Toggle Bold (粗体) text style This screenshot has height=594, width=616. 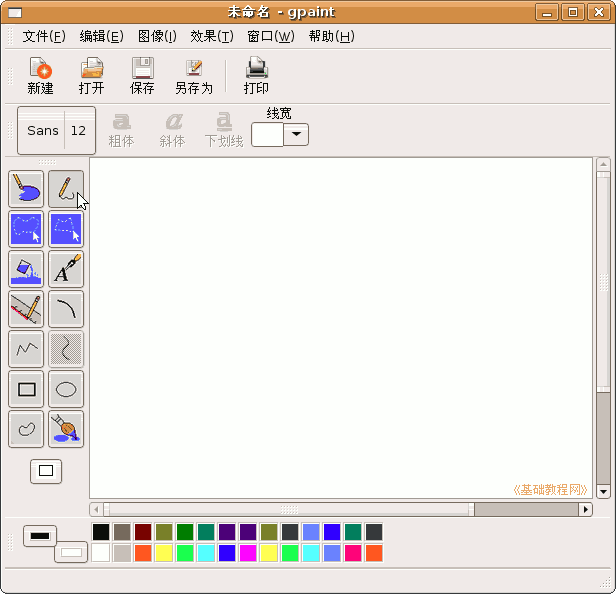click(121, 130)
